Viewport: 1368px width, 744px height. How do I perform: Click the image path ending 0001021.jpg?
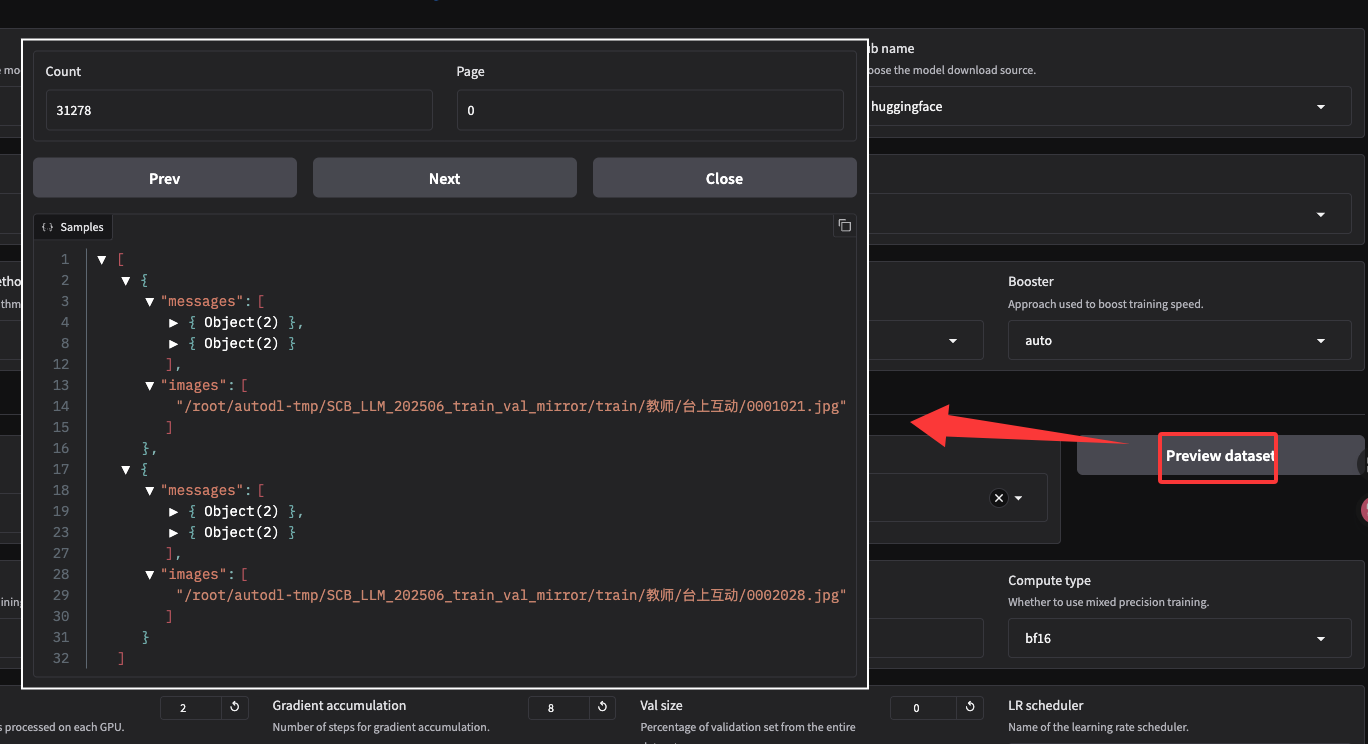tap(511, 406)
